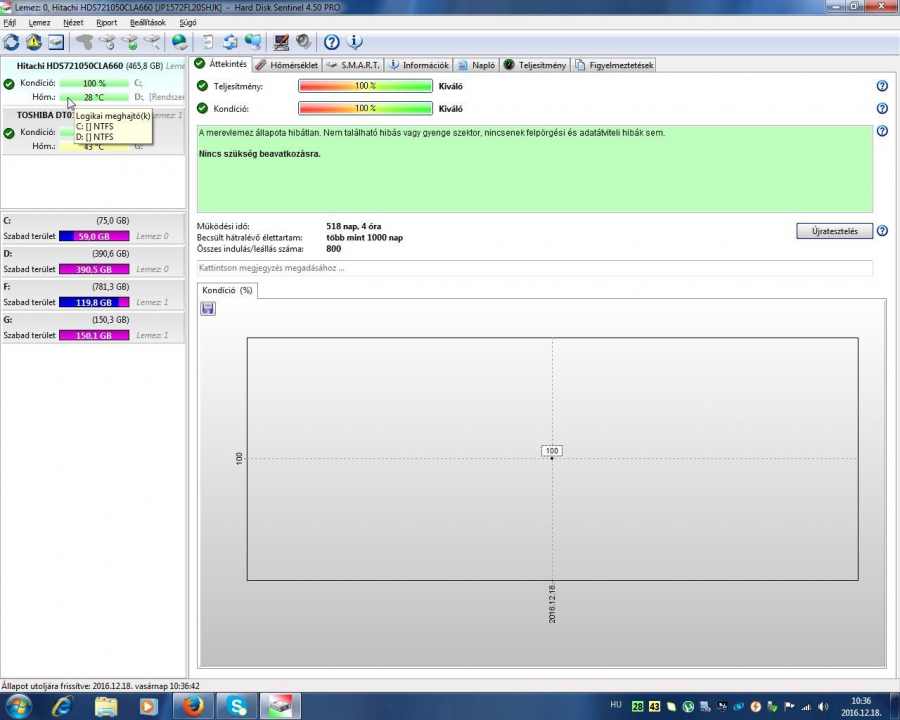Click the Teljesítmény 100 % gradient bar
This screenshot has height=720, width=900.
pyautogui.click(x=365, y=86)
